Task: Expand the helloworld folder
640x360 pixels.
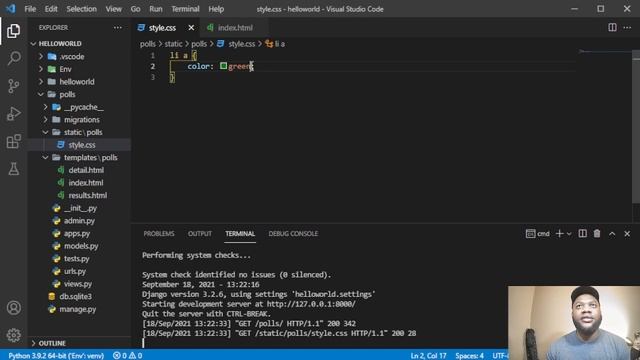Action: tap(41, 82)
